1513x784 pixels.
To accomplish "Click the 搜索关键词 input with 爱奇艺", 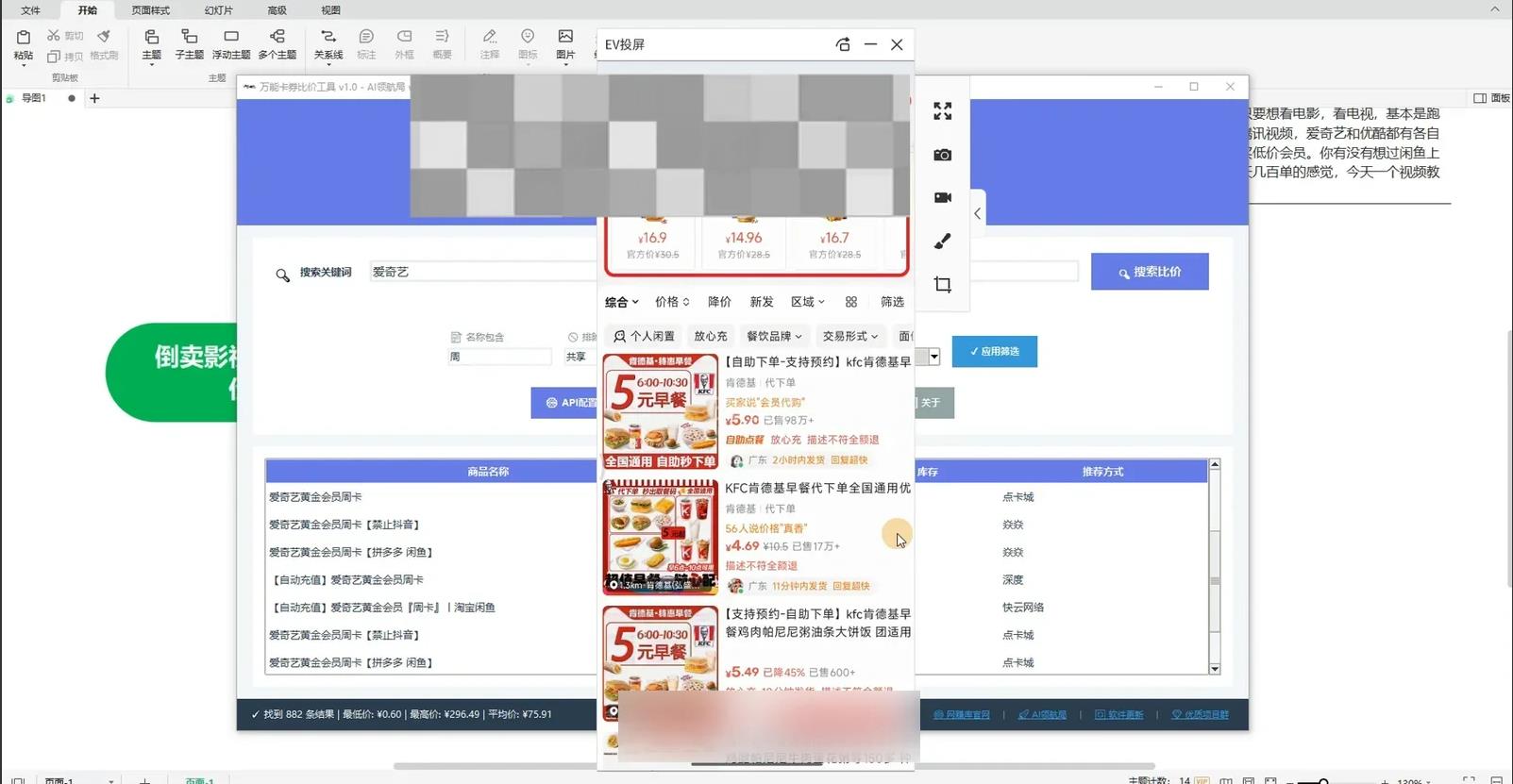I will pyautogui.click(x=483, y=272).
